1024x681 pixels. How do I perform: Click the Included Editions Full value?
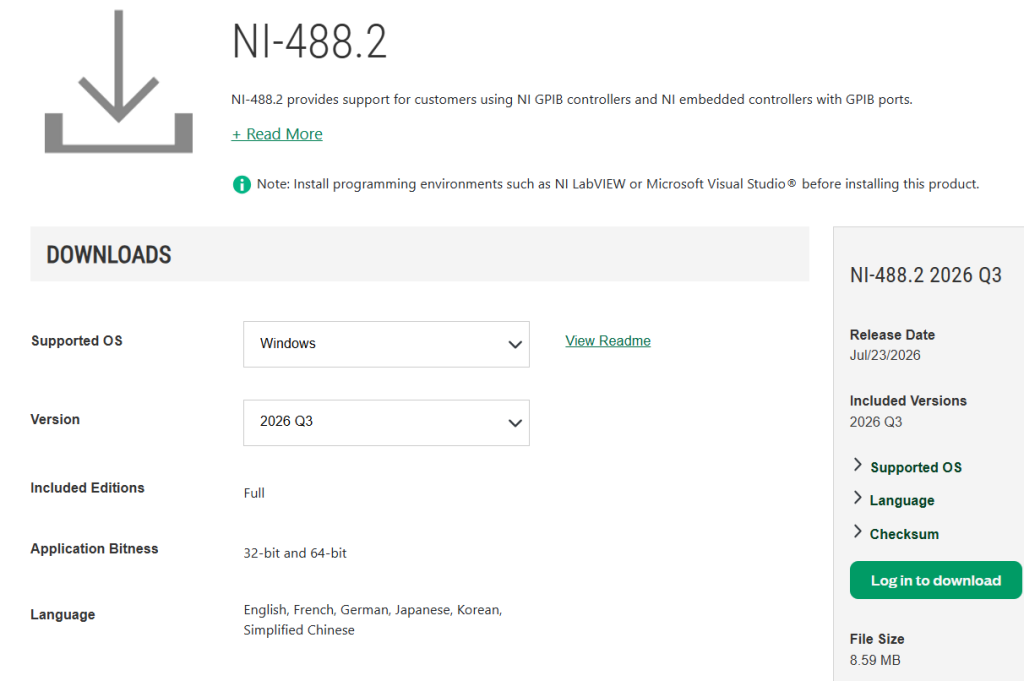point(254,493)
